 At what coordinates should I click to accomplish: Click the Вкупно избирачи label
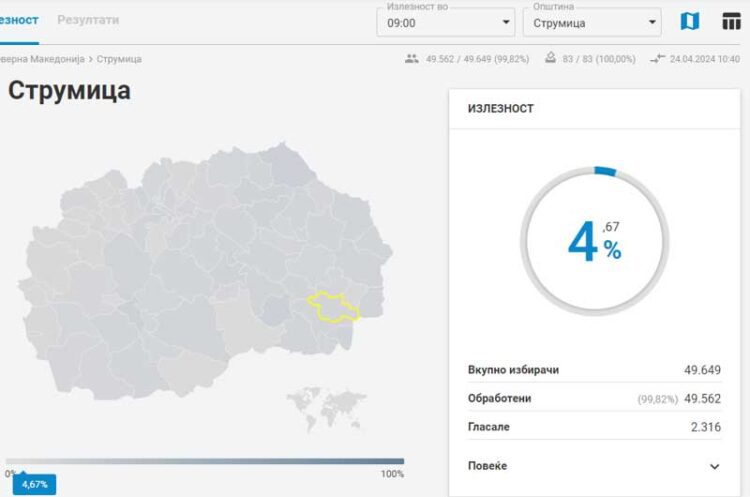point(513,370)
